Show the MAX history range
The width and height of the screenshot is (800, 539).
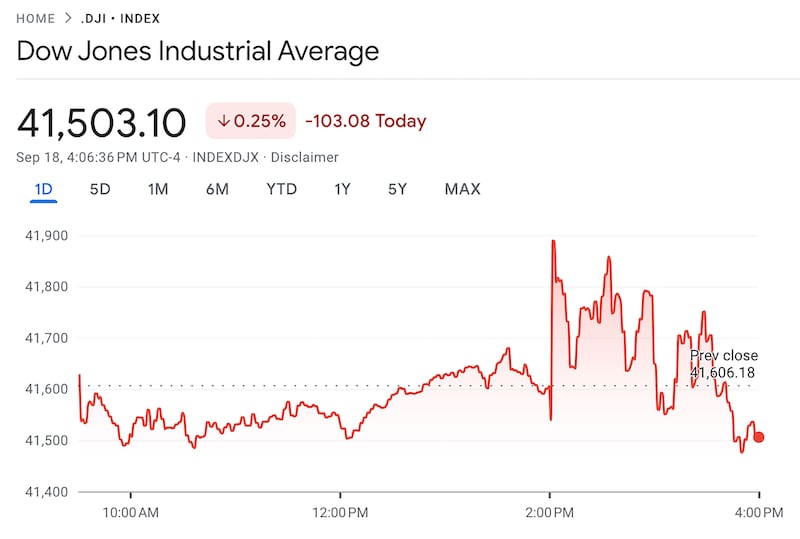click(x=462, y=189)
